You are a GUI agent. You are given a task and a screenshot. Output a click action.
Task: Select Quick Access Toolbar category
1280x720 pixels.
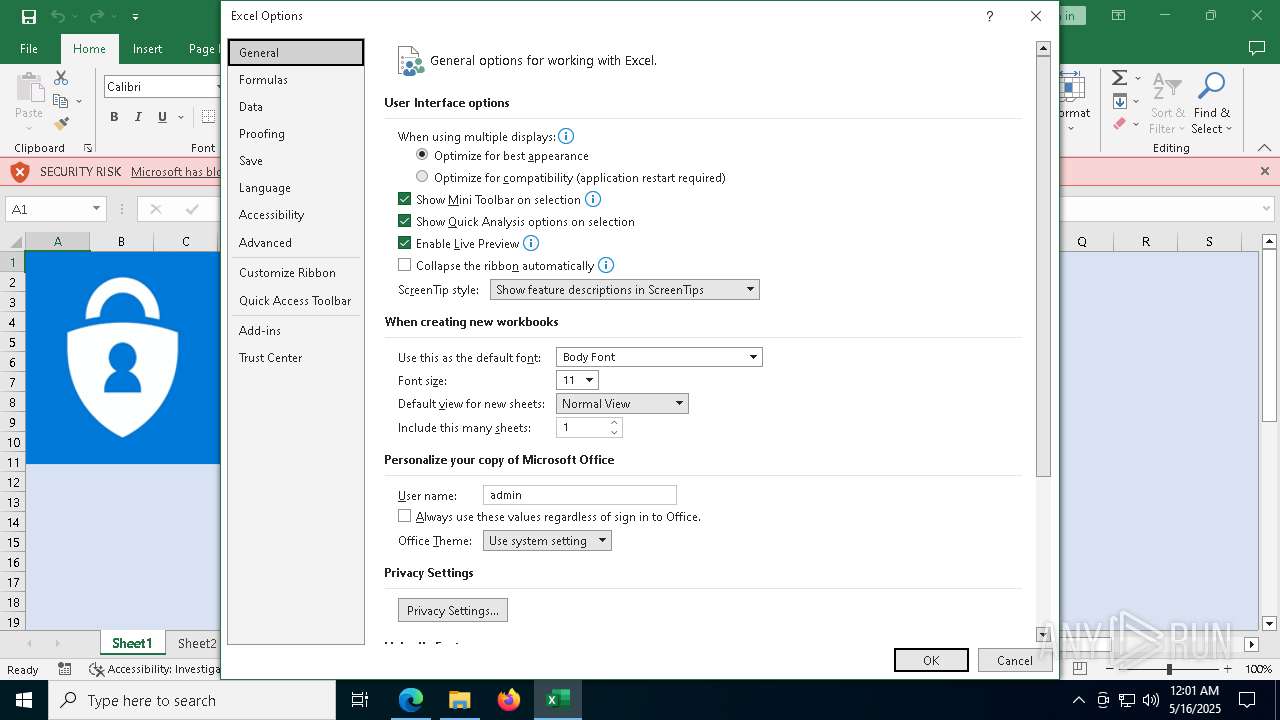click(x=295, y=301)
